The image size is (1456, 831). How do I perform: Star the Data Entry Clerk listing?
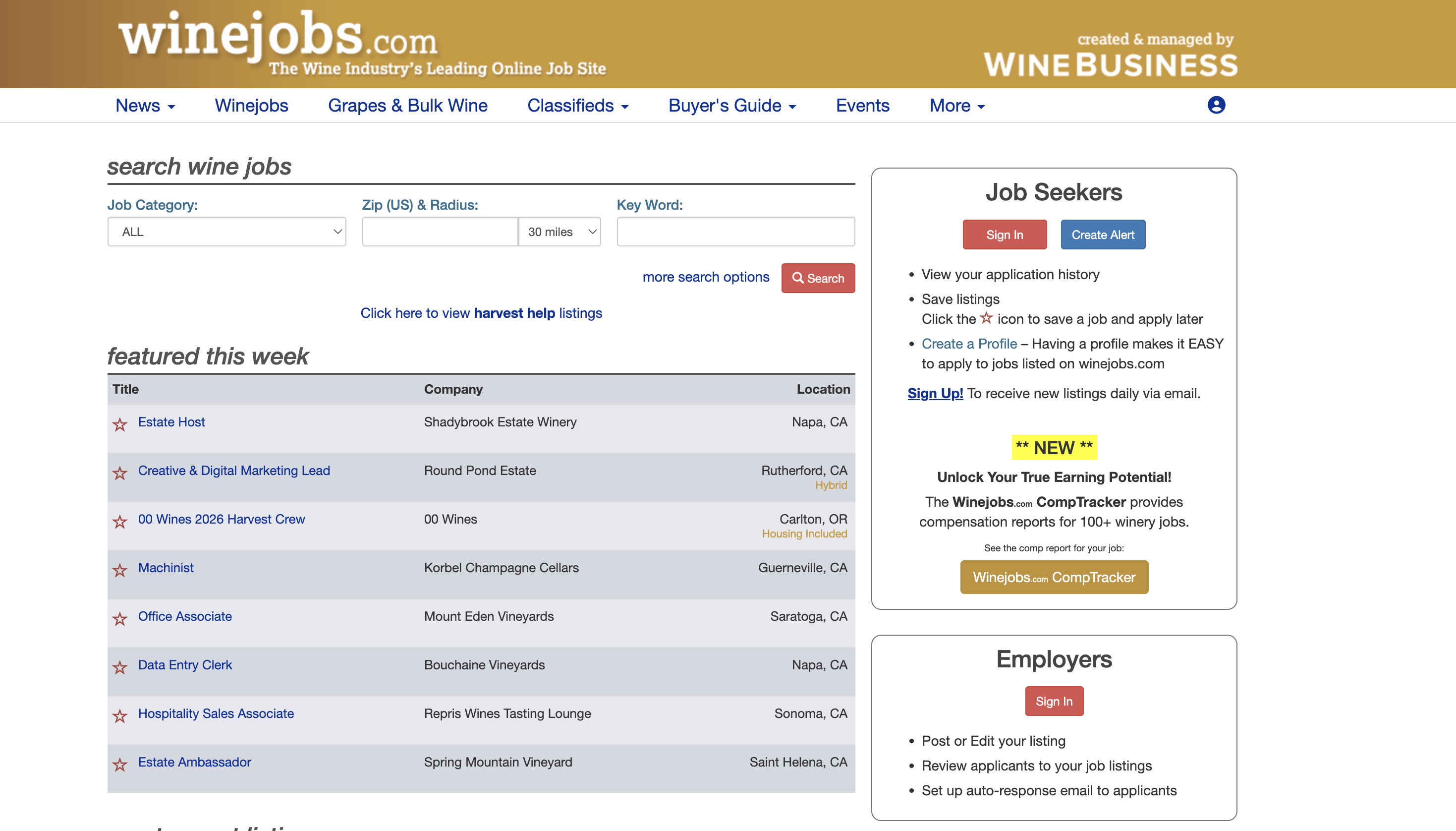[120, 666]
